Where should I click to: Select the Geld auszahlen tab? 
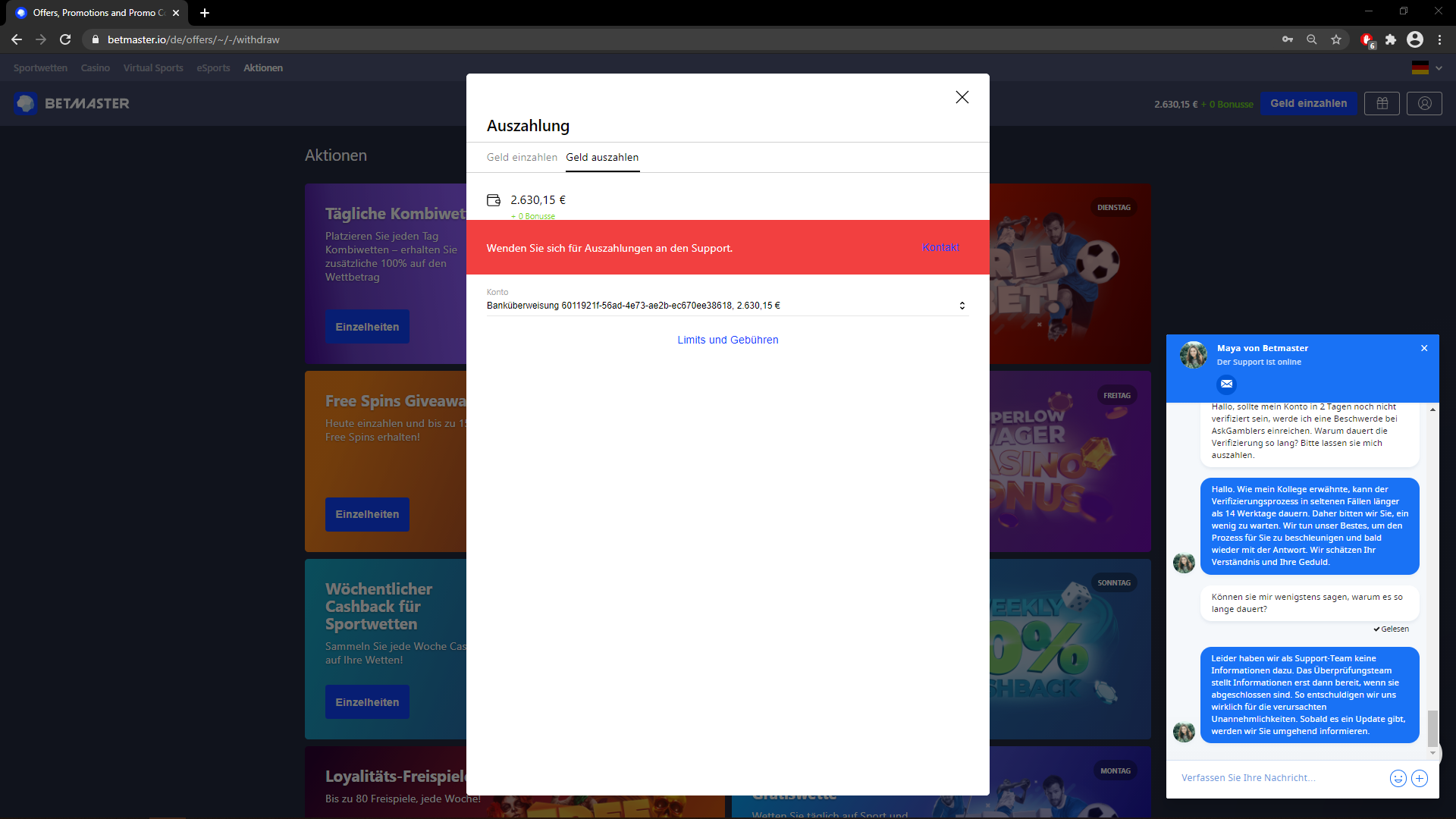[x=602, y=157]
